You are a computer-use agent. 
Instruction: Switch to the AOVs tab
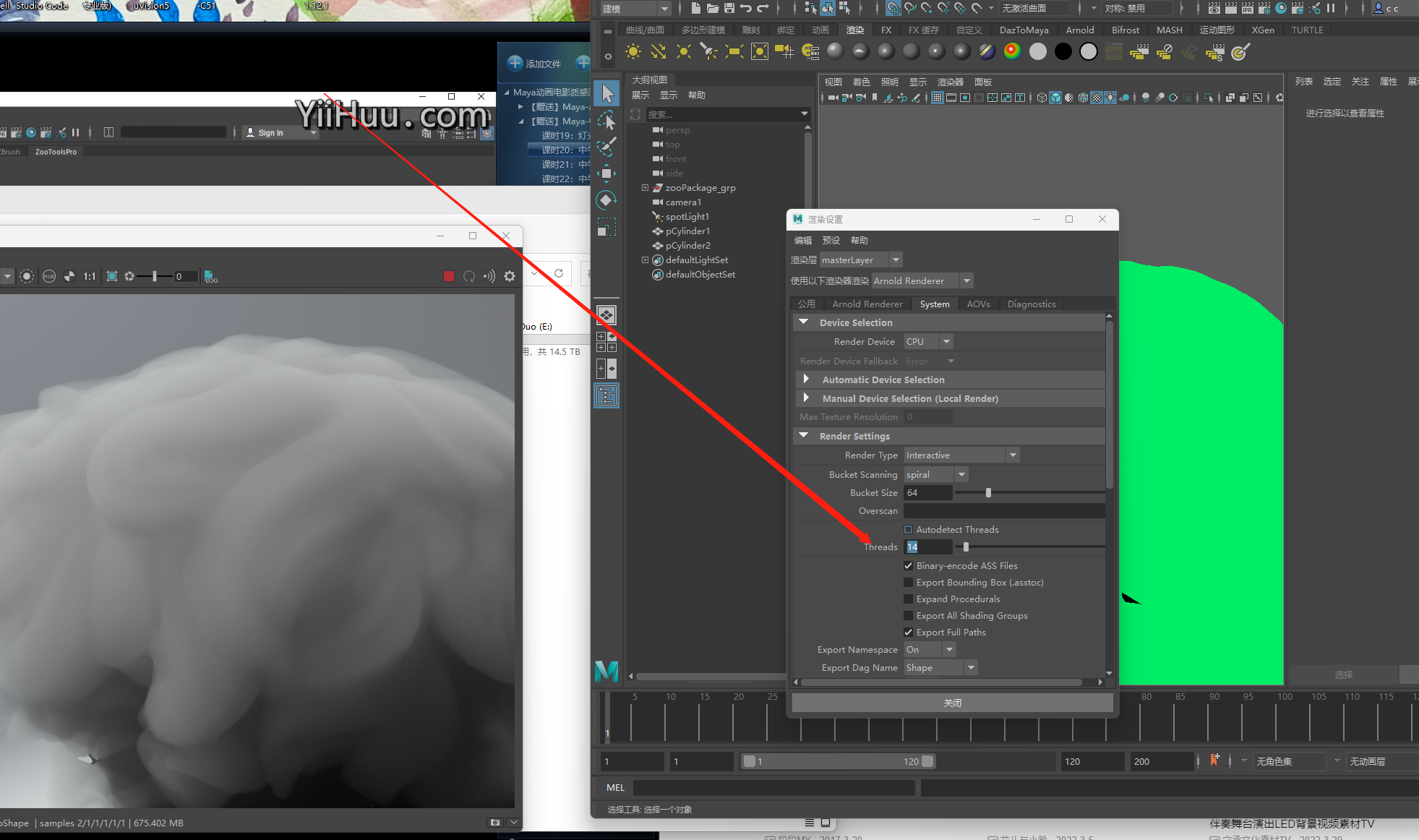tap(978, 304)
